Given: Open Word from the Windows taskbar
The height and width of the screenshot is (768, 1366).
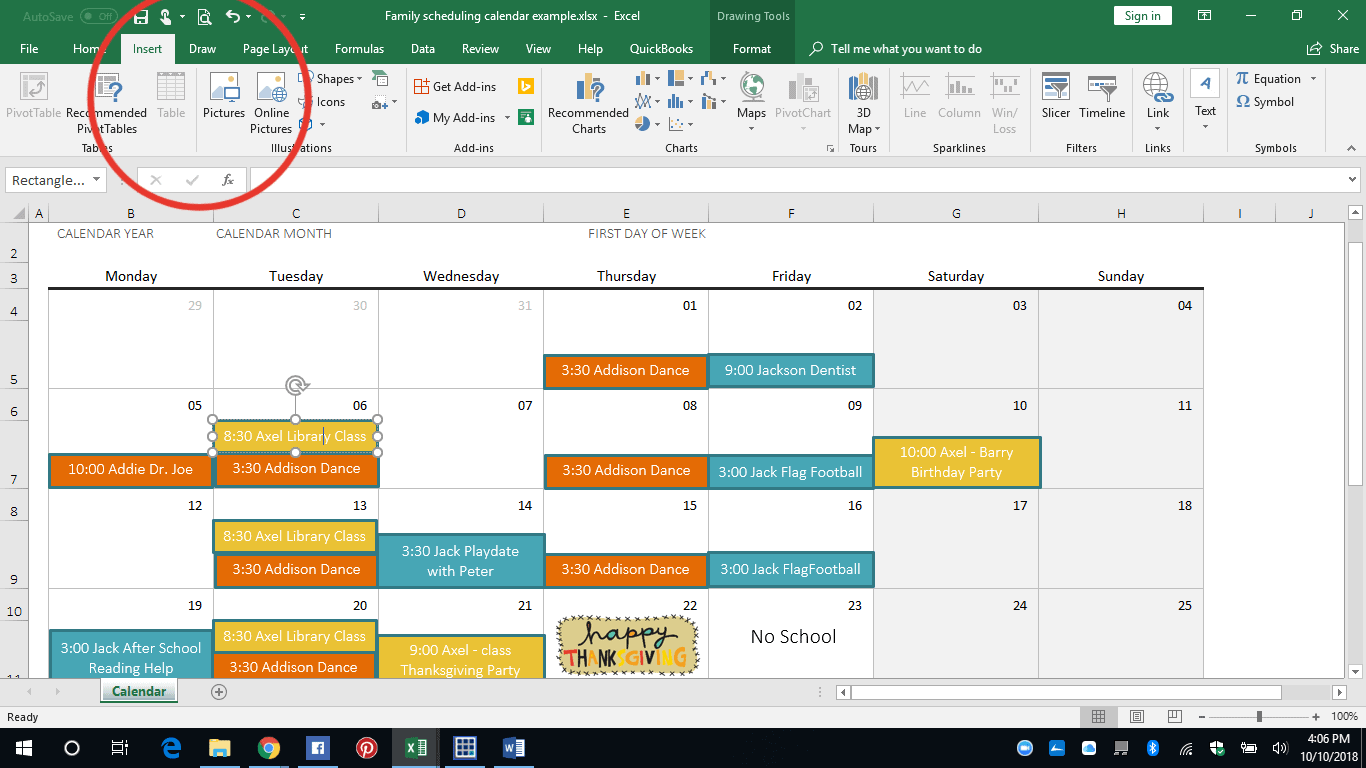Looking at the screenshot, I should click(514, 747).
